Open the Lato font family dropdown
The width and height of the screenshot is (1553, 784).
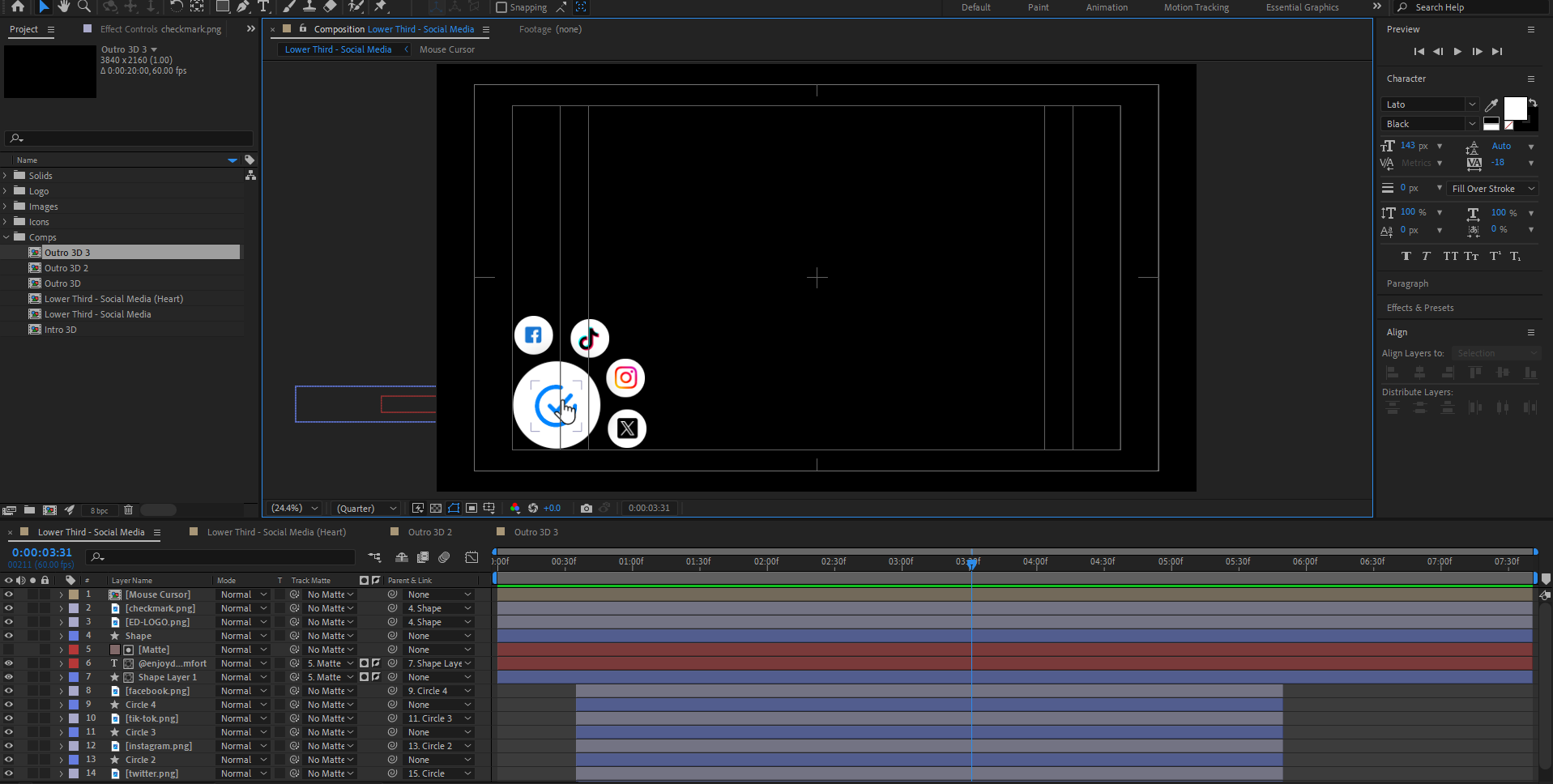(1429, 104)
